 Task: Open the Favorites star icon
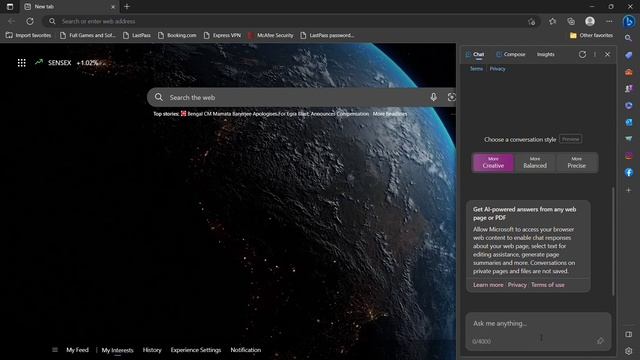[552, 21]
